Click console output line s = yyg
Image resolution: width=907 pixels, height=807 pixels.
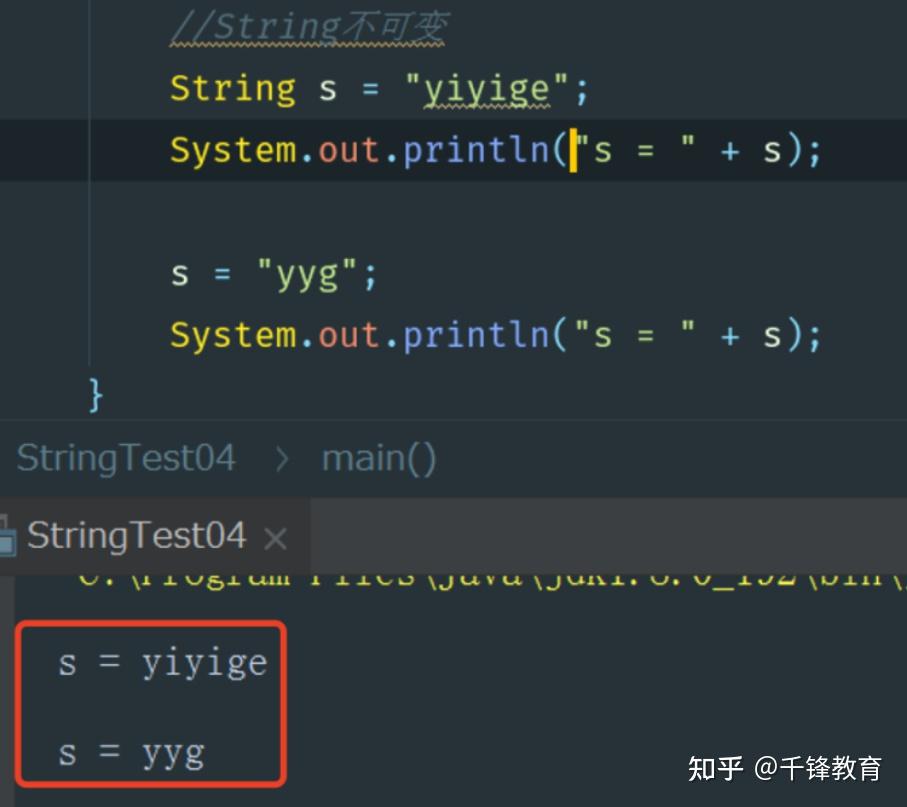[x=131, y=754]
